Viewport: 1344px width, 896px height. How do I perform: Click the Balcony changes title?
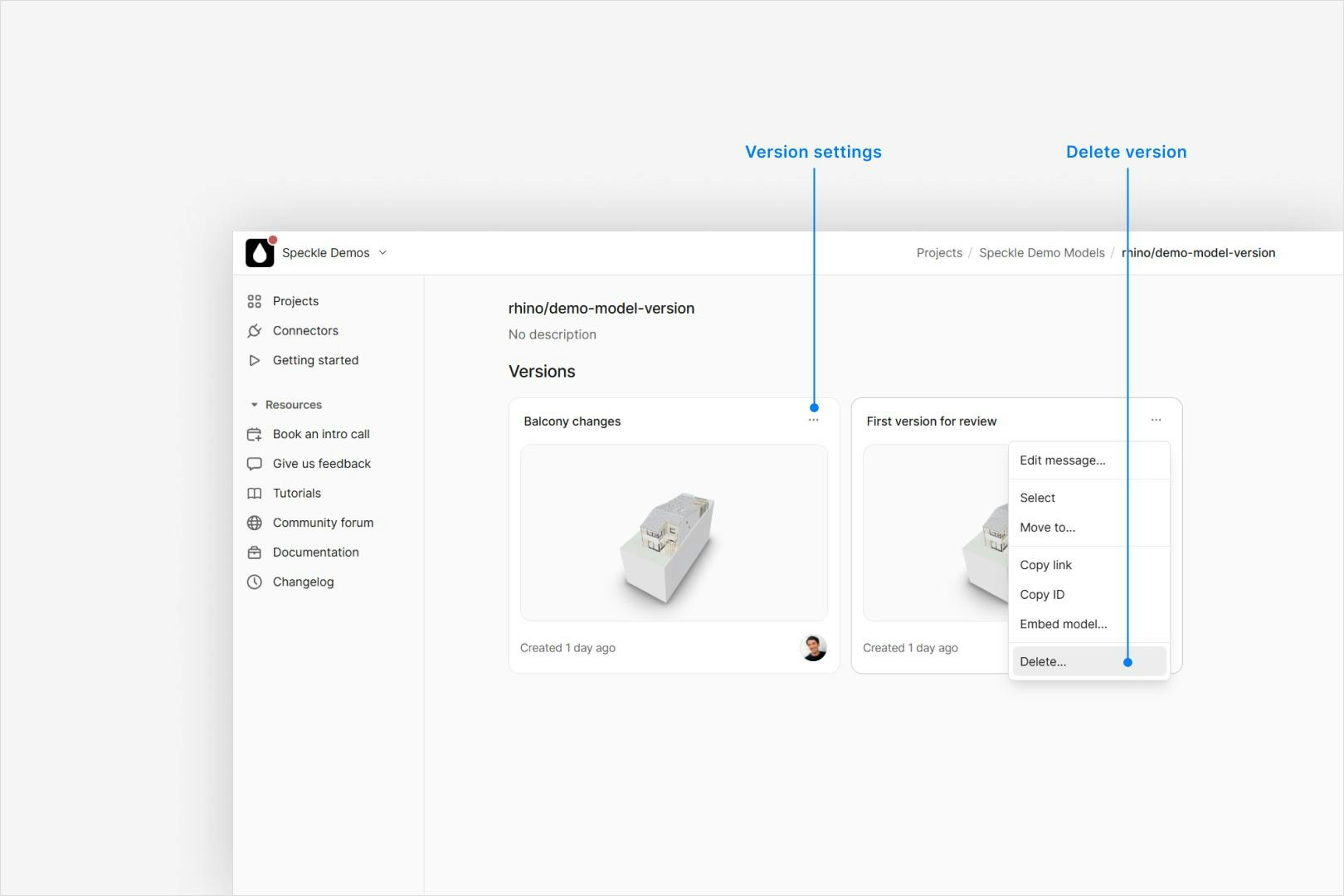click(x=572, y=421)
